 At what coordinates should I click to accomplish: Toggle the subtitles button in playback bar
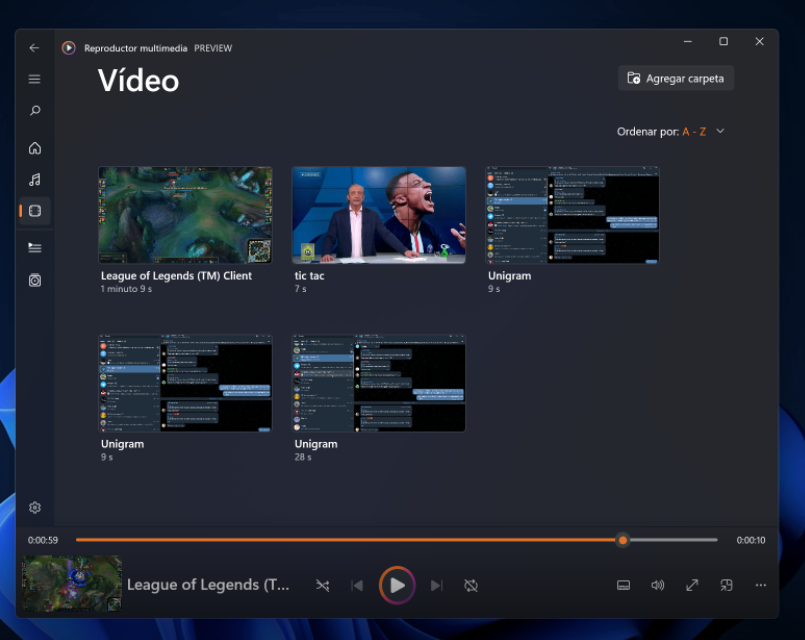click(623, 585)
